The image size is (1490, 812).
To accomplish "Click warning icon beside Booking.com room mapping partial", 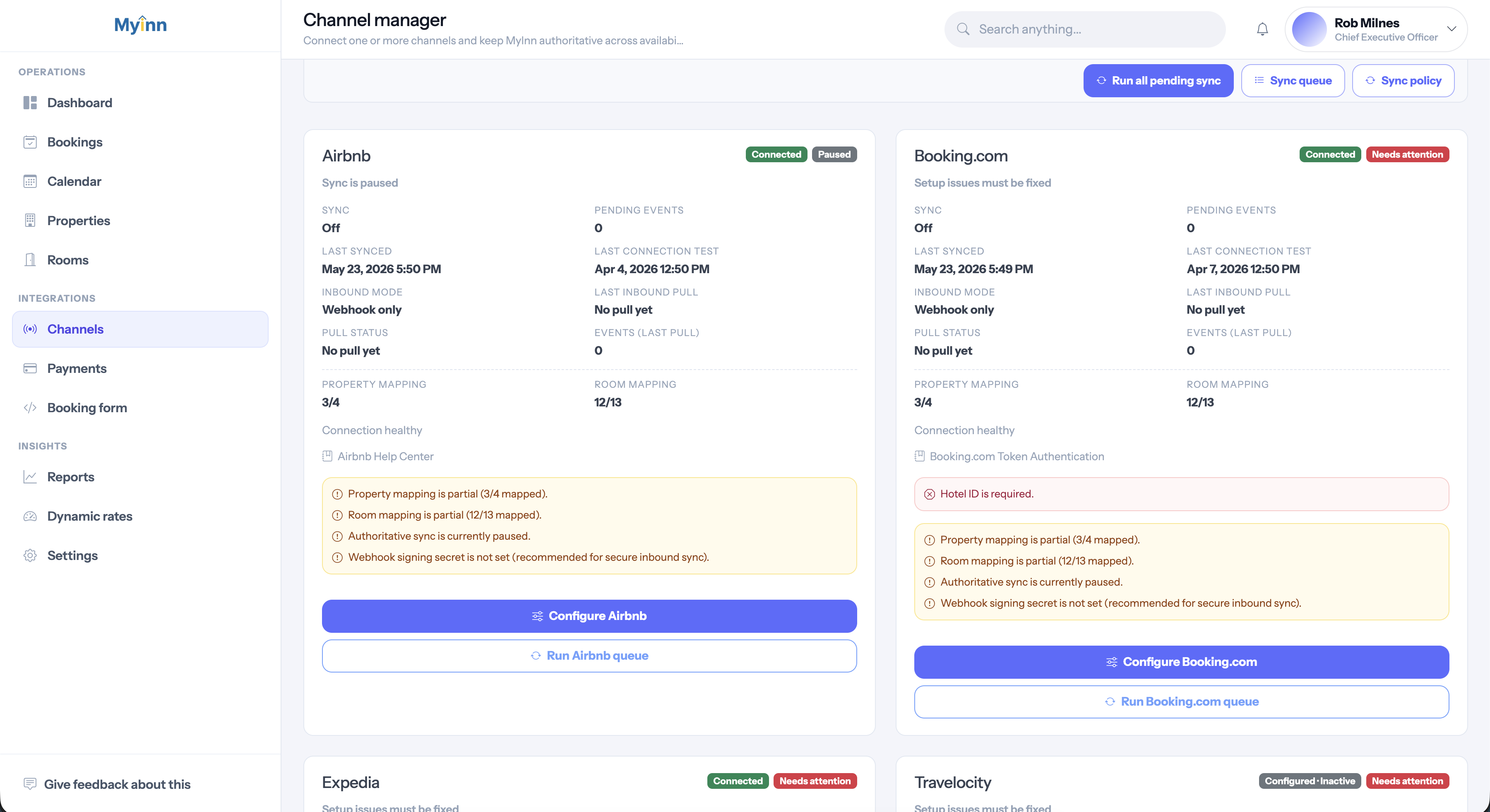I will tap(929, 562).
